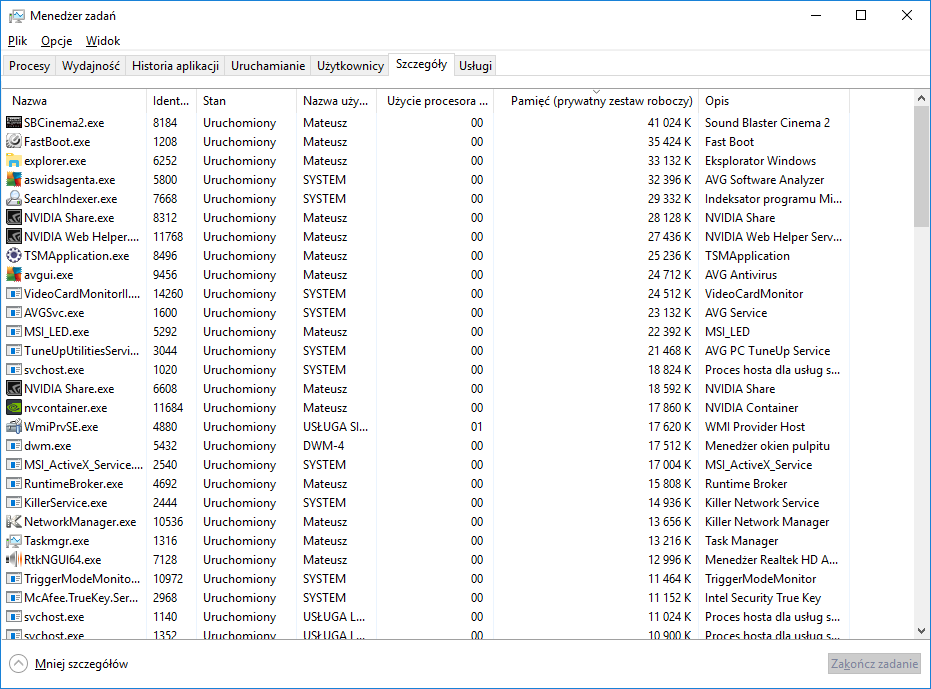
Task: Sort by Użycie procesora column header
Action: click(x=435, y=101)
